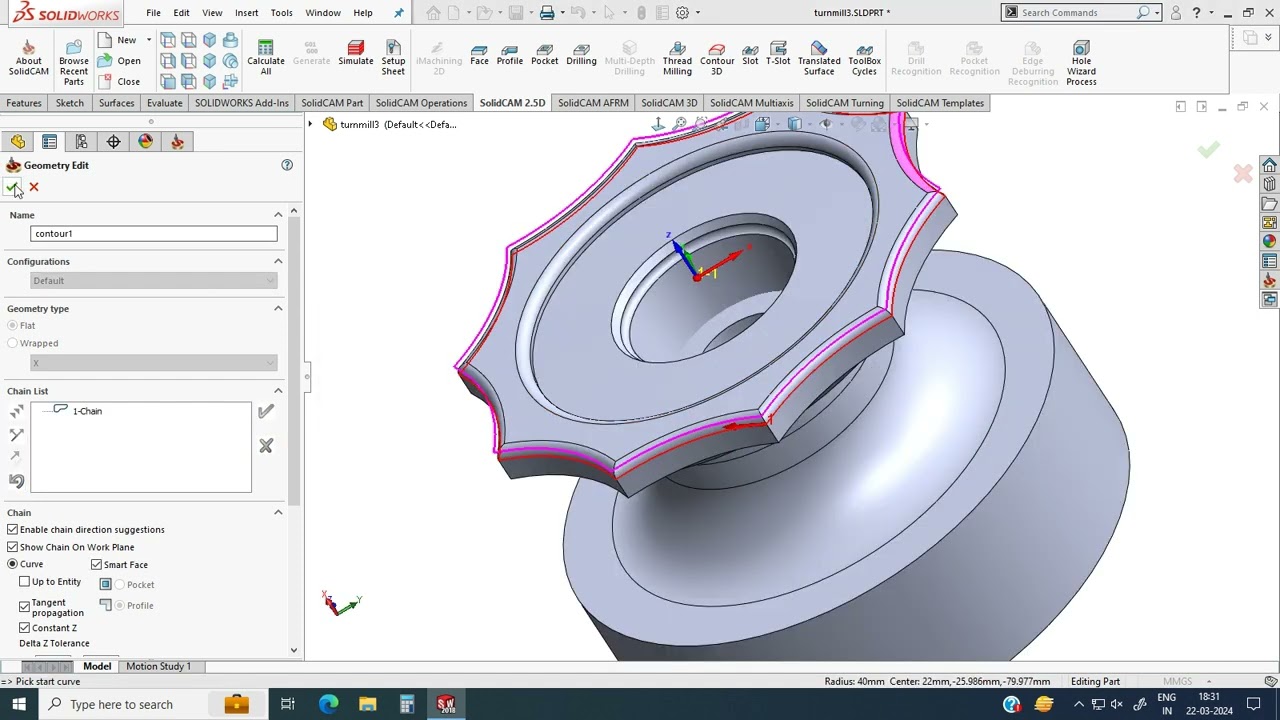The width and height of the screenshot is (1280, 720).
Task: Click the cancel corner red X in the viewport
Action: (x=1243, y=174)
